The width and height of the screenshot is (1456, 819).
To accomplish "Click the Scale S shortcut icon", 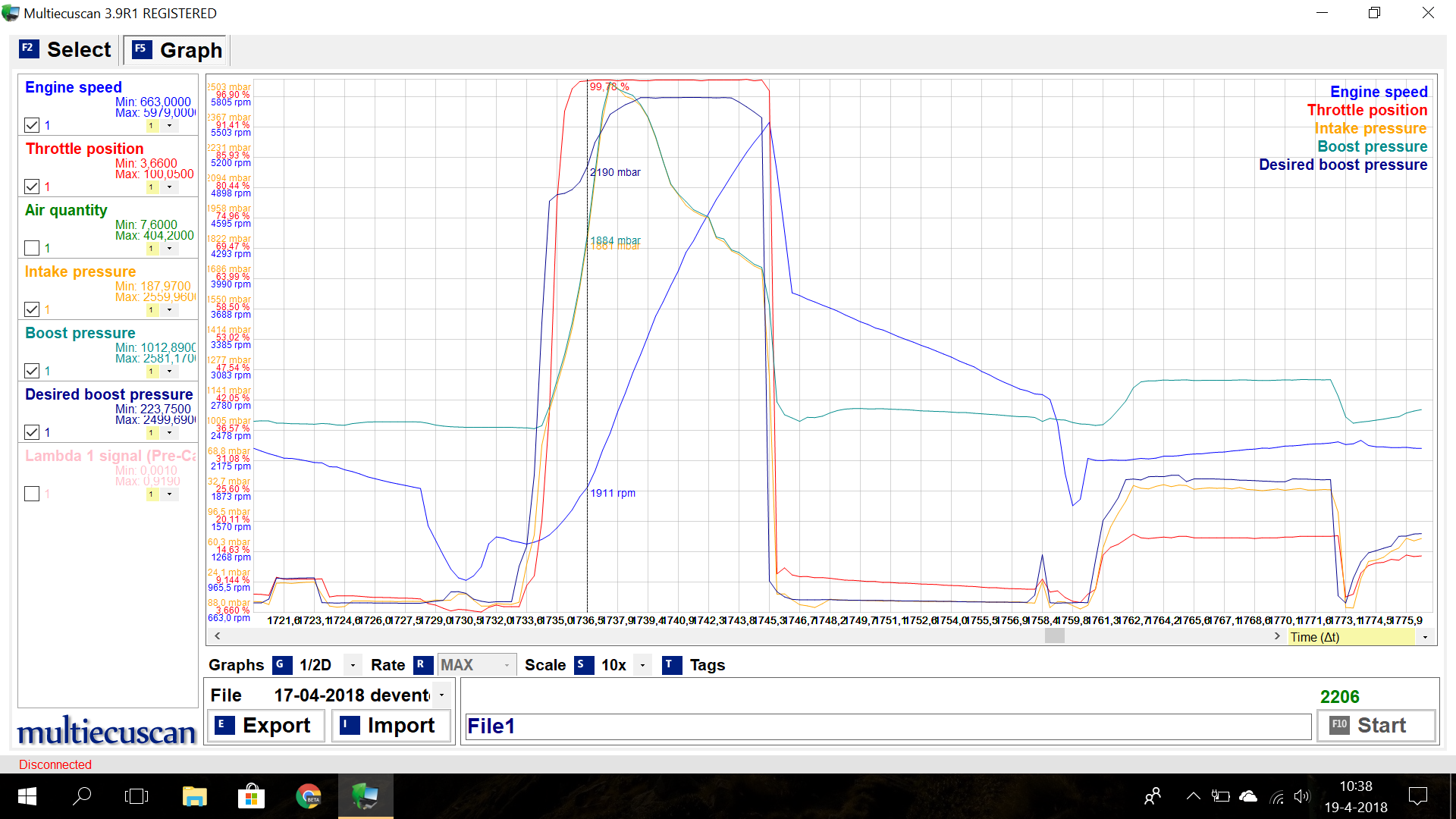I will pos(583,665).
